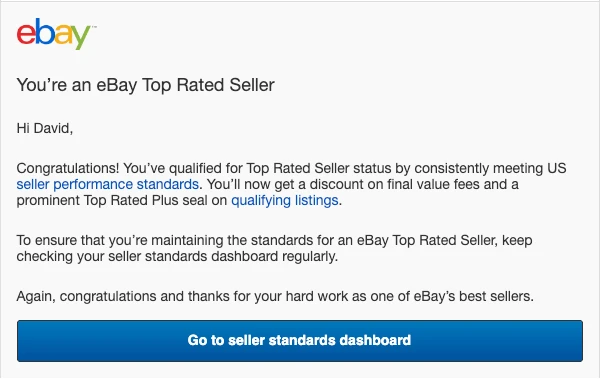The height and width of the screenshot is (380, 605).
Task: Click the word 'Congratulations!' in first paragraph
Action: (68, 169)
